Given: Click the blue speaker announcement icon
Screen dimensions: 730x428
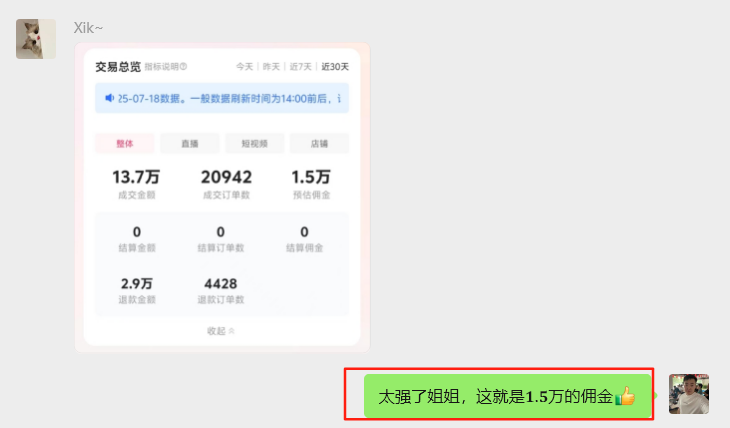Looking at the screenshot, I should pos(109,98).
